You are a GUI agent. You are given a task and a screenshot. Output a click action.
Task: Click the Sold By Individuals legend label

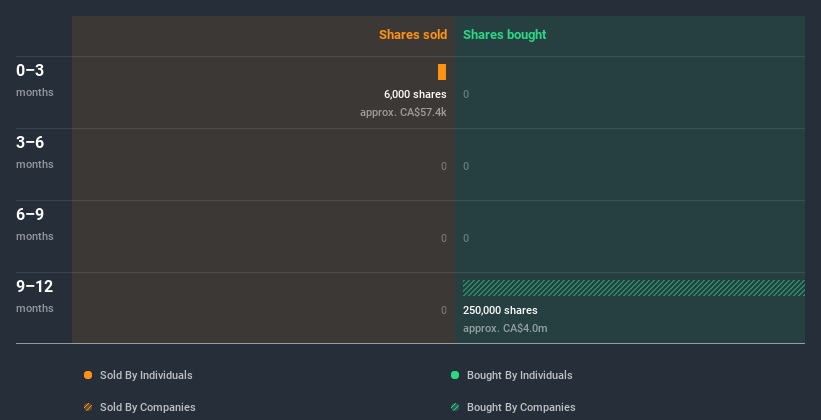[x=146, y=375]
